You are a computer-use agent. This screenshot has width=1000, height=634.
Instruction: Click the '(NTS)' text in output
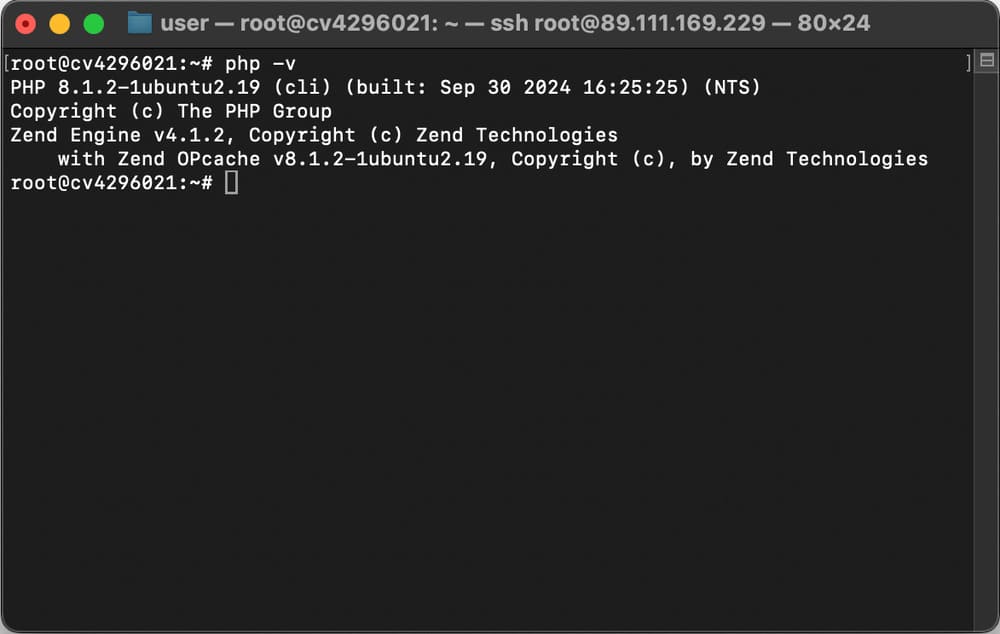point(732,87)
